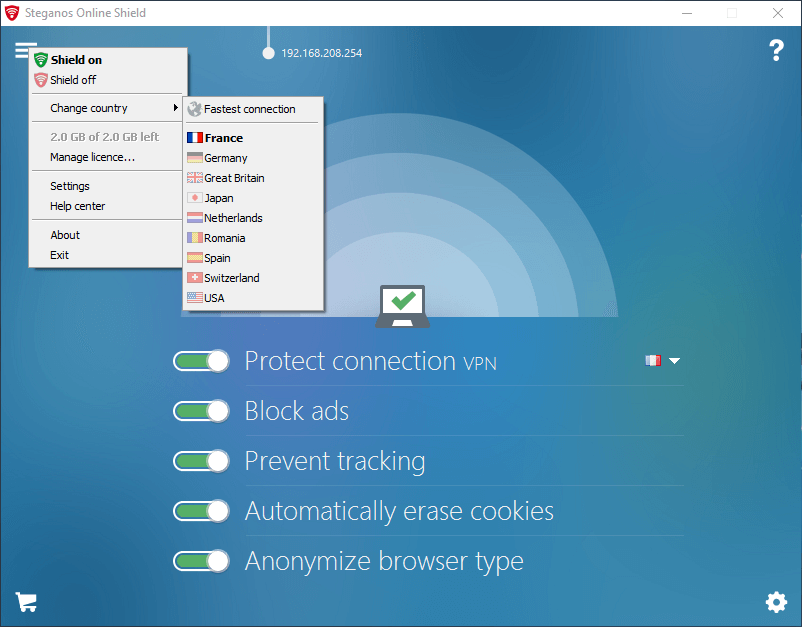802x627 pixels.
Task: Click the USA flag icon
Action: click(195, 298)
